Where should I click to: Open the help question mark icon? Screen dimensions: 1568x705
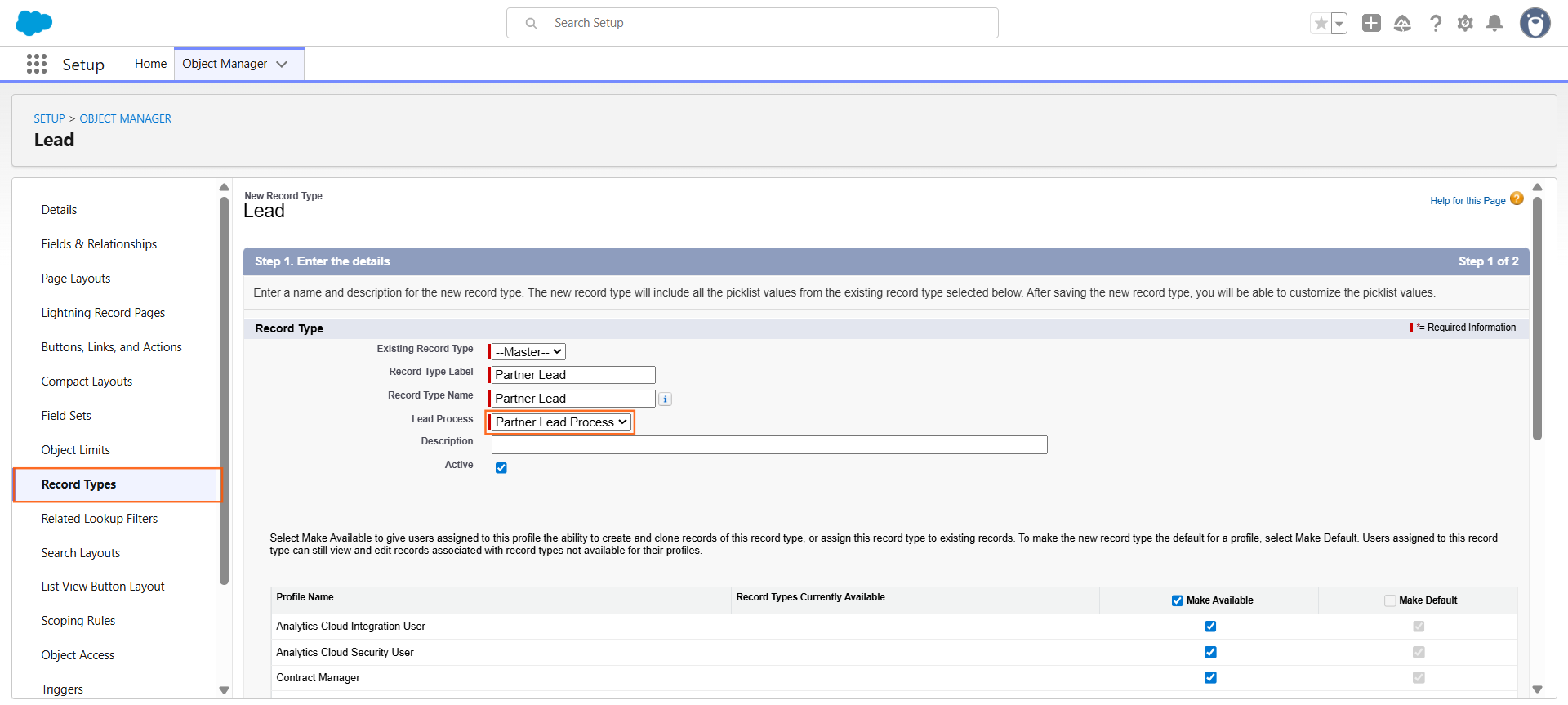[1435, 23]
